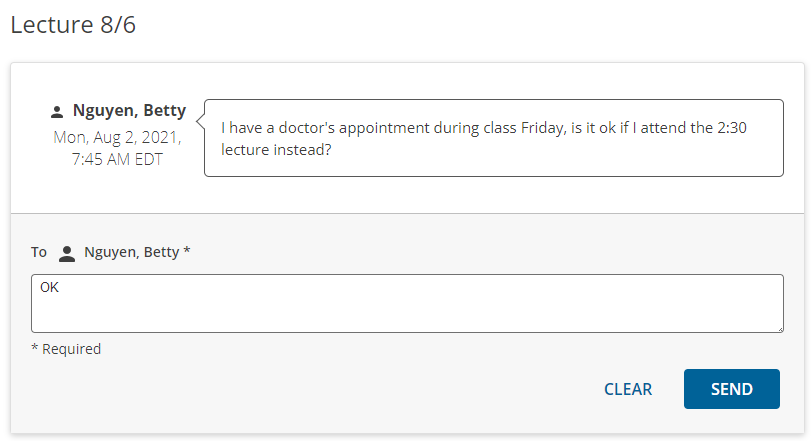Click the 7:45 AM EDT time text
811x441 pixels.
117,158
